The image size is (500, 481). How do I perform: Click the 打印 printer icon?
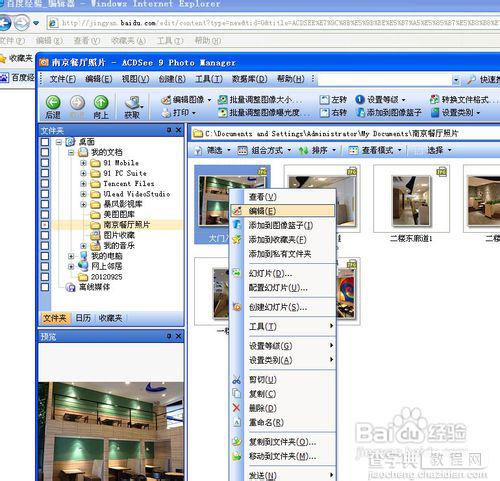166,113
